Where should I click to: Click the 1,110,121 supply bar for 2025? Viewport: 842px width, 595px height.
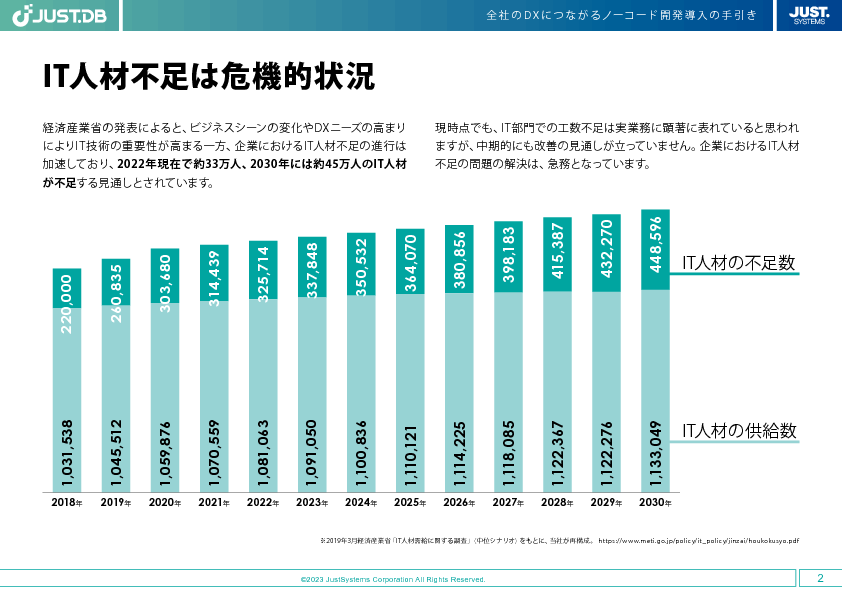410,393
